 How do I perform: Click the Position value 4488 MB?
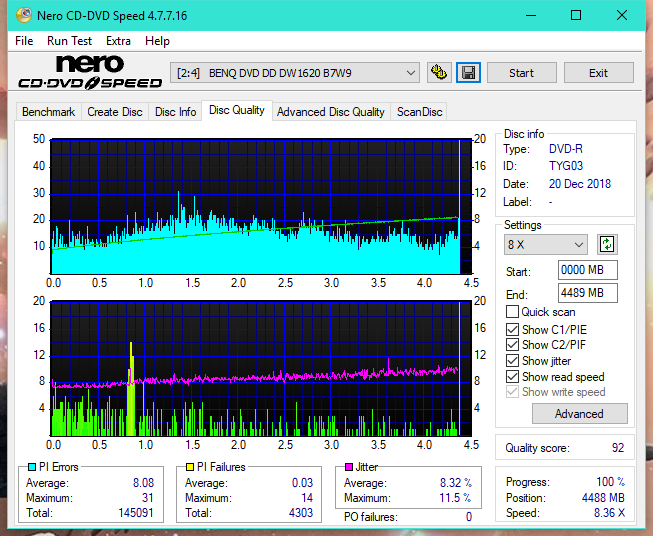(x=603, y=498)
